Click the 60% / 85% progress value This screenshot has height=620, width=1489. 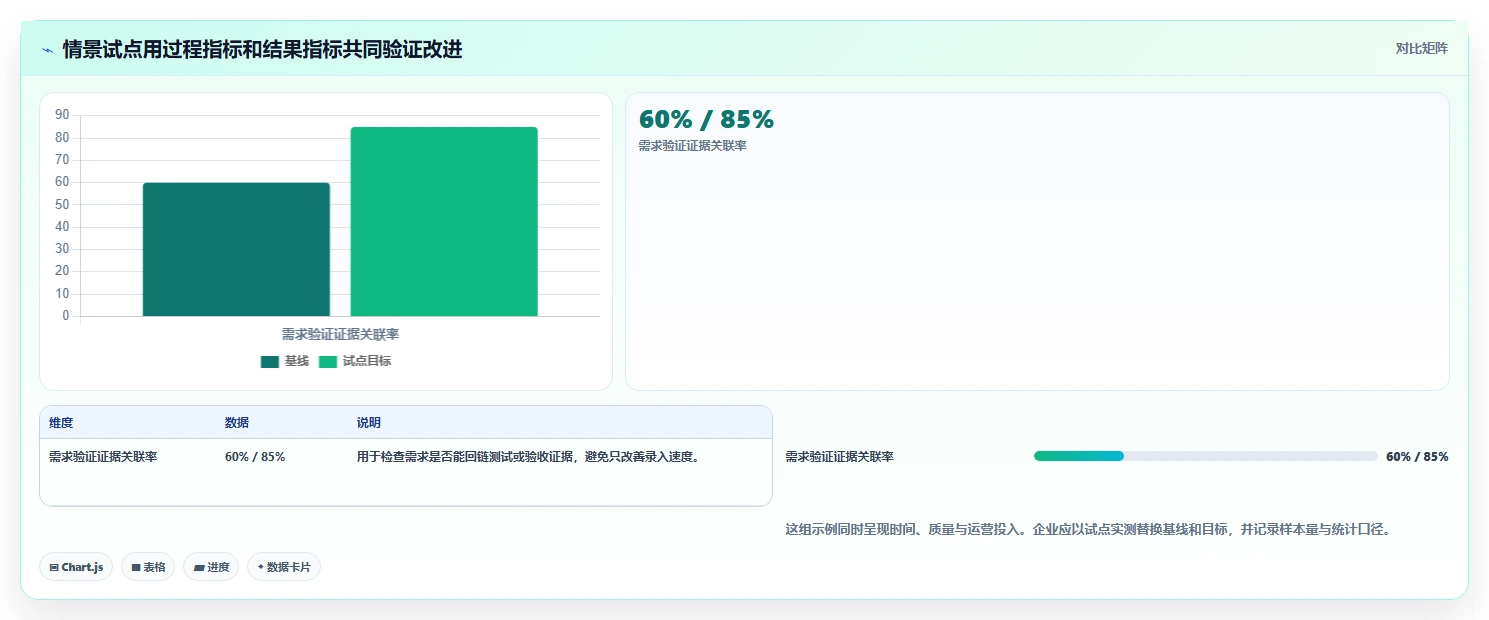[1417, 456]
